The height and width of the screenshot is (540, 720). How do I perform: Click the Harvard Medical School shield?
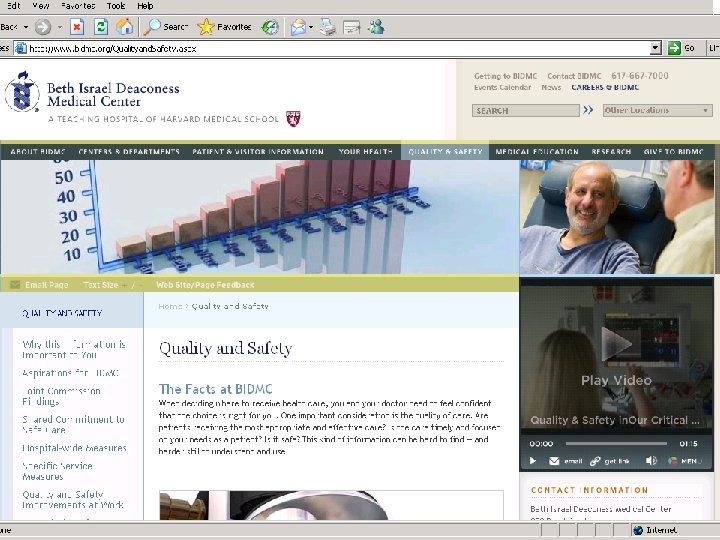[293, 118]
